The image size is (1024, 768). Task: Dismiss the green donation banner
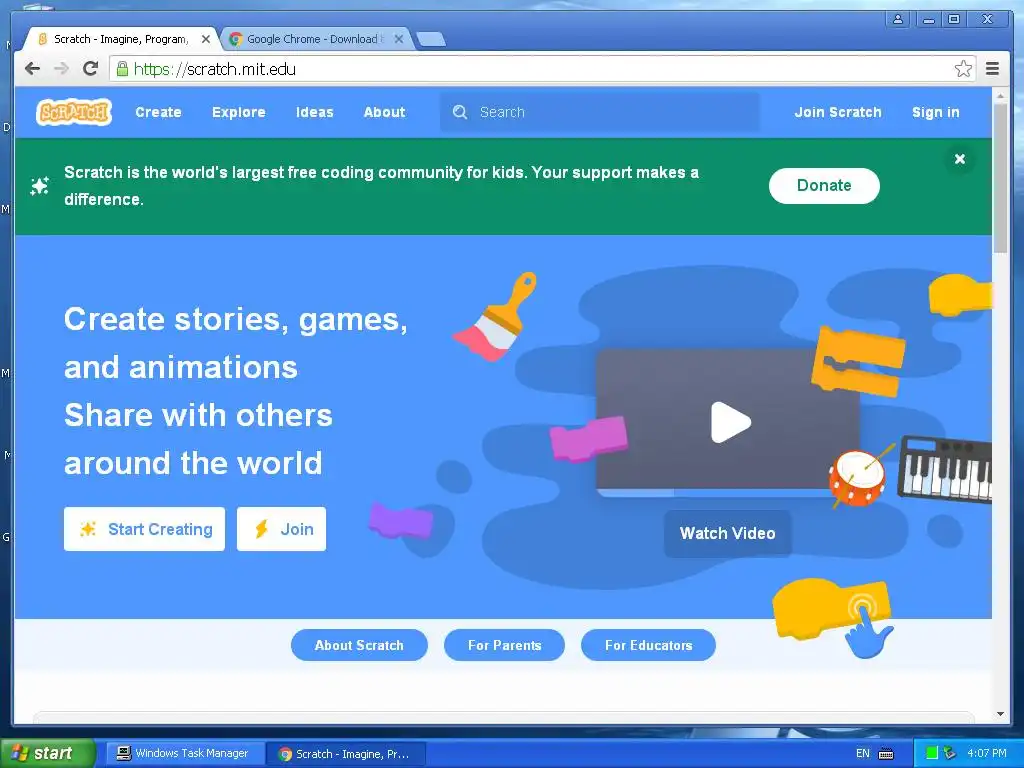coord(959,159)
